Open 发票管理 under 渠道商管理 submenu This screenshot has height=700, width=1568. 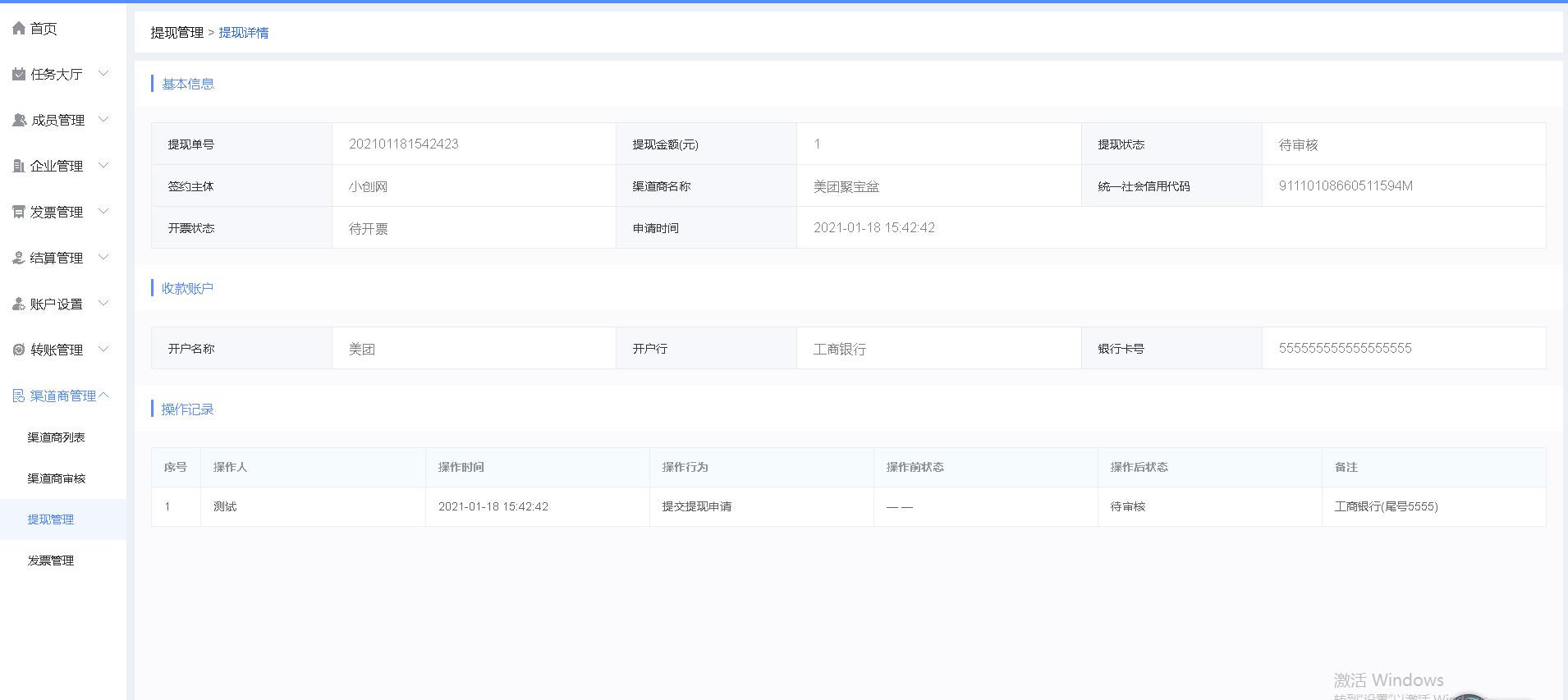[51, 560]
